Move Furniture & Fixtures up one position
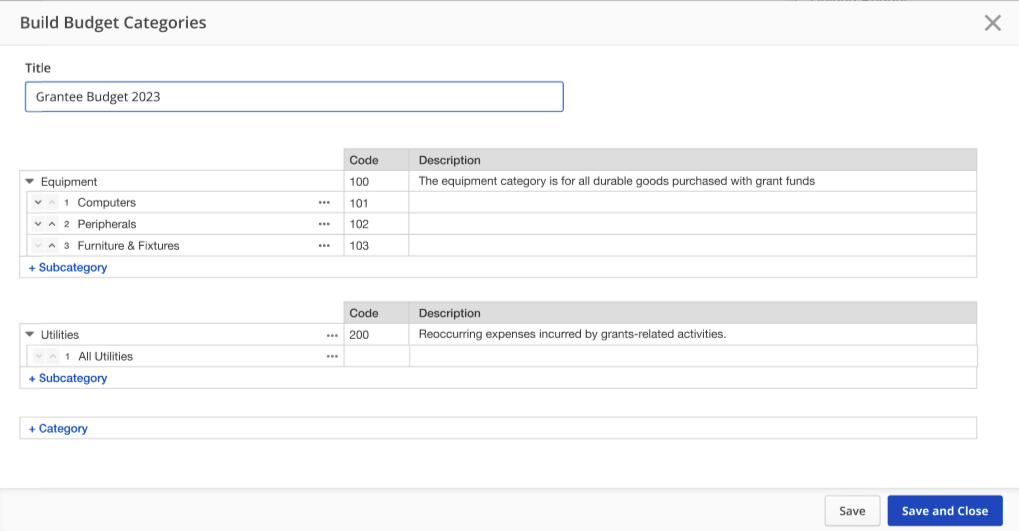Screen dimensions: 1019x531 (52, 246)
